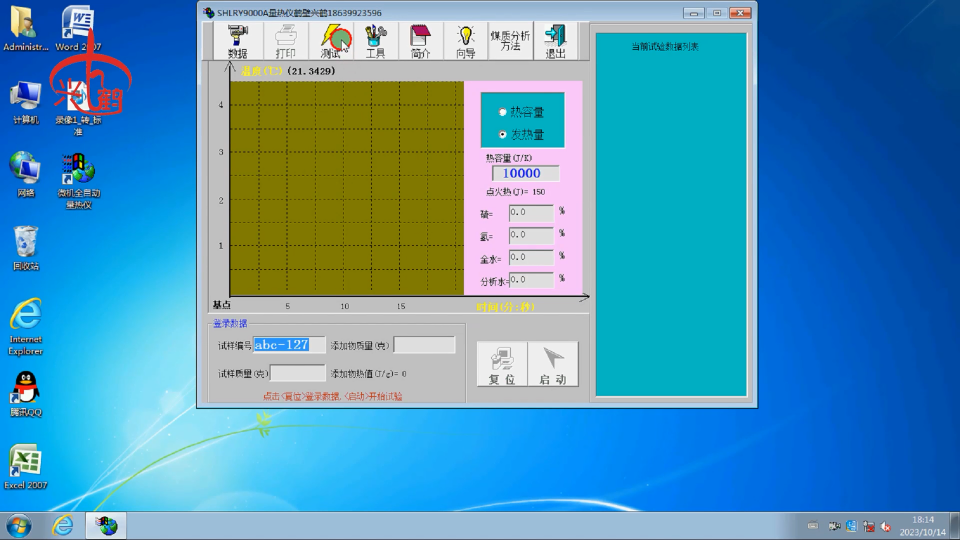
Task: Open the Word 2007 desktop shortcut
Action: tap(78, 29)
